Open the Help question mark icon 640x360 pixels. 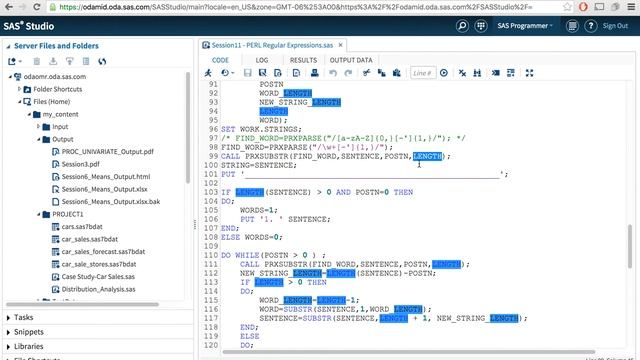coord(591,26)
